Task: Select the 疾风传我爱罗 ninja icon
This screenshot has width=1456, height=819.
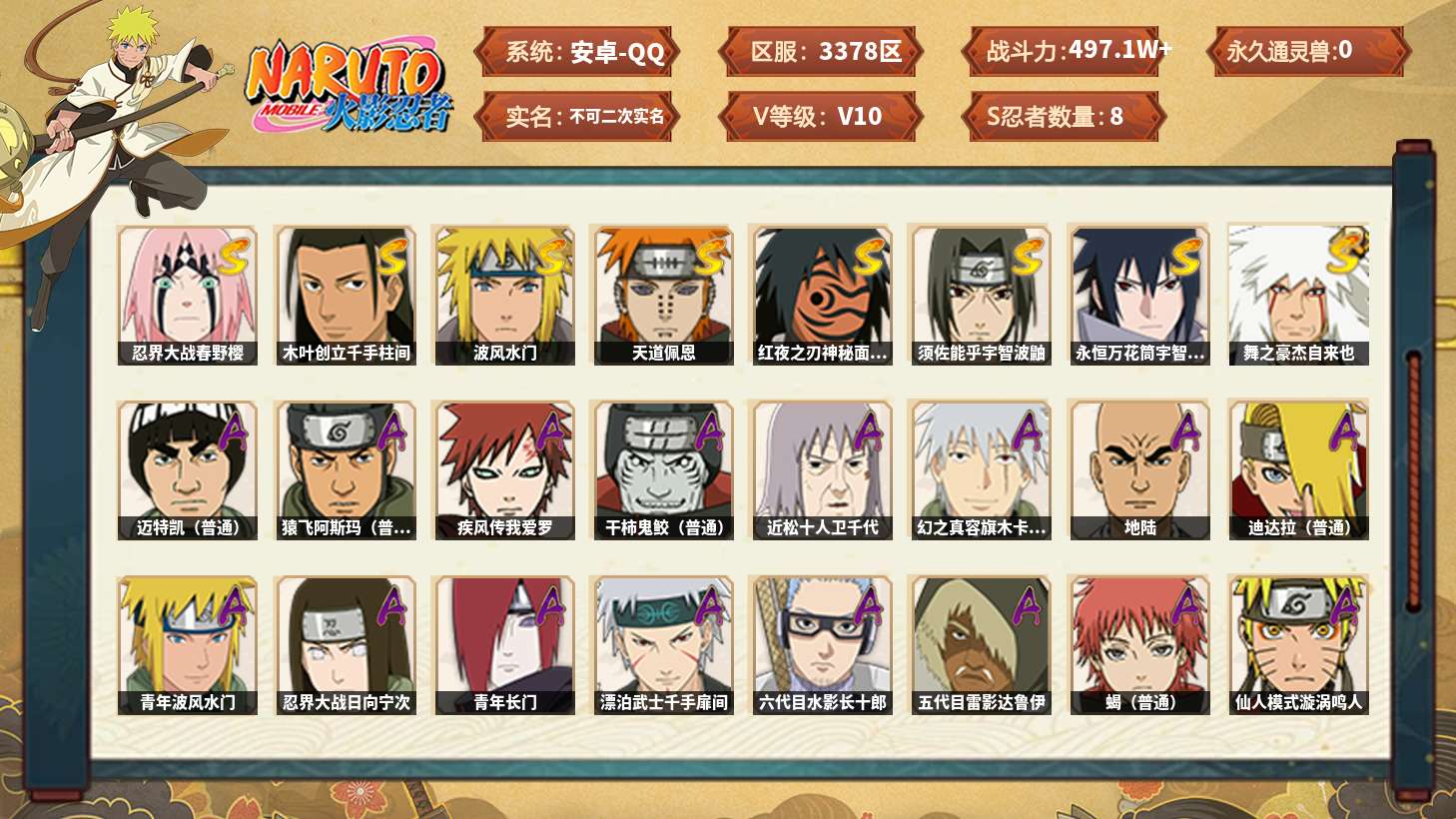Action: [x=504, y=470]
